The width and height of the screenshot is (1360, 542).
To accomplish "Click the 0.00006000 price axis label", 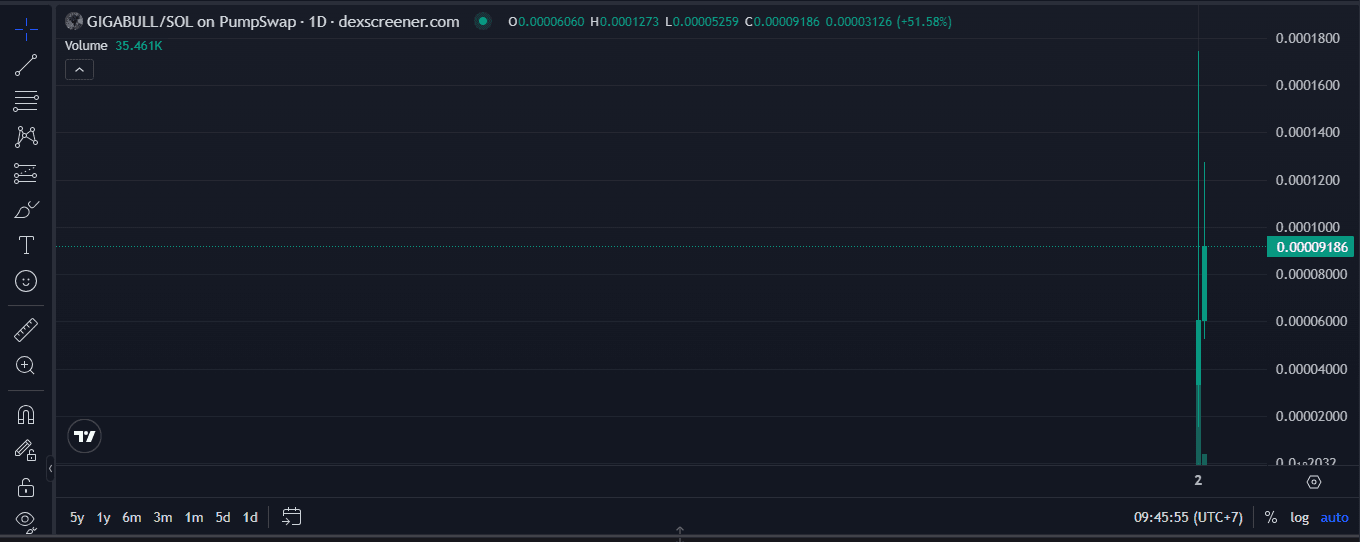I will [1310, 321].
